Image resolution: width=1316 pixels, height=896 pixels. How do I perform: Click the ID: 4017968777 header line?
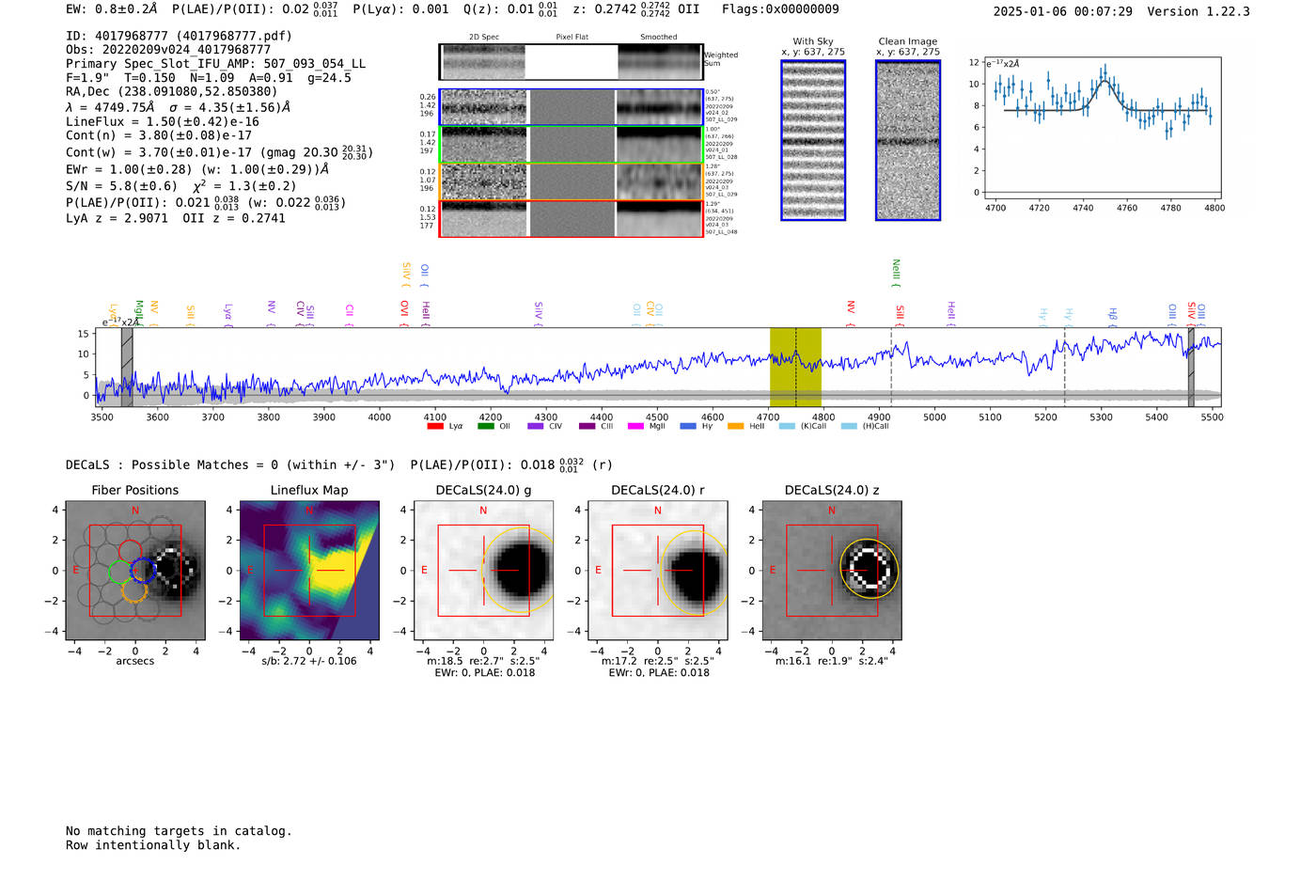[x=179, y=36]
